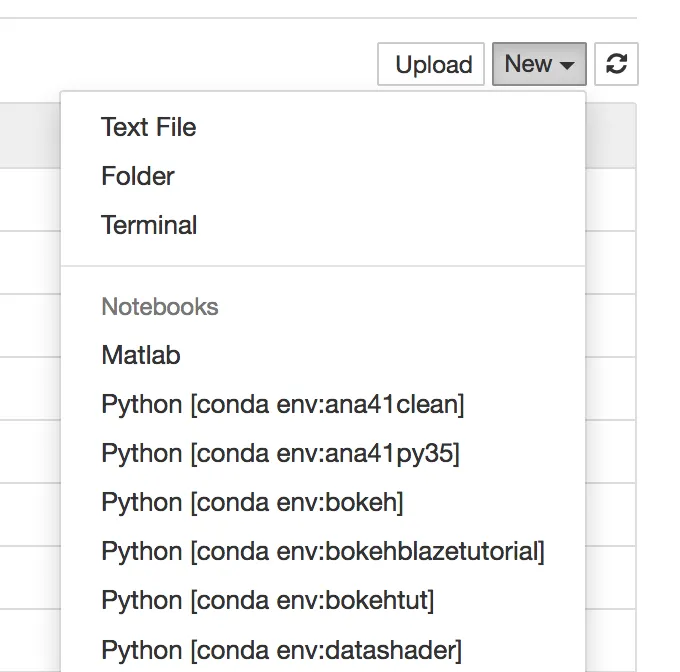Open a conda env:bokehtut Python notebook
The height and width of the screenshot is (672, 680).
click(x=267, y=600)
